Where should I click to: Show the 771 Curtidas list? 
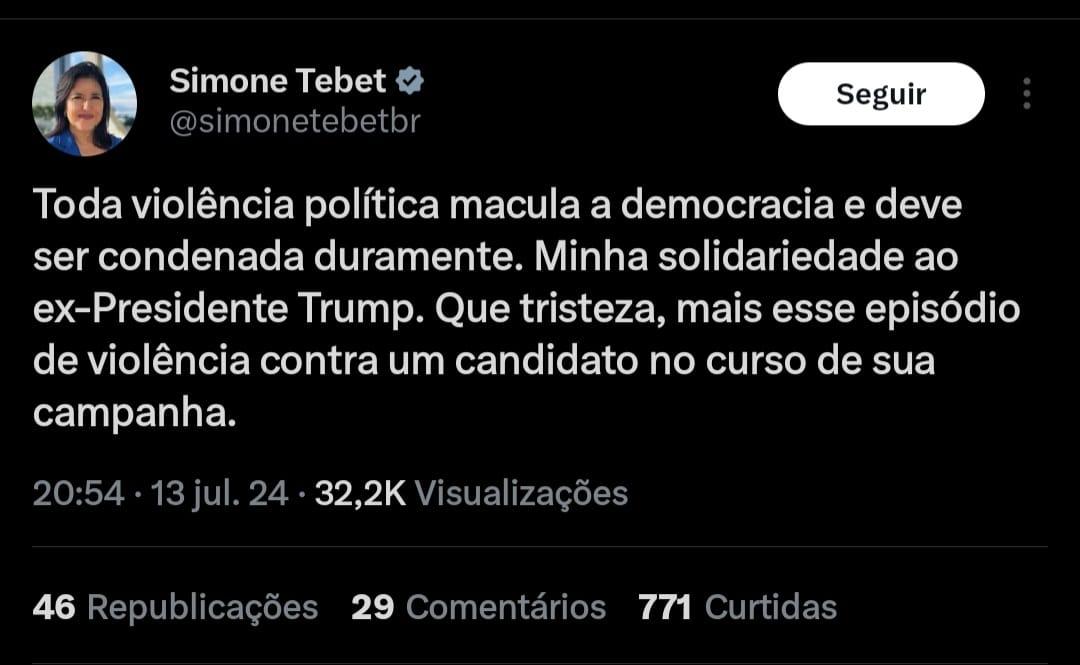[737, 607]
